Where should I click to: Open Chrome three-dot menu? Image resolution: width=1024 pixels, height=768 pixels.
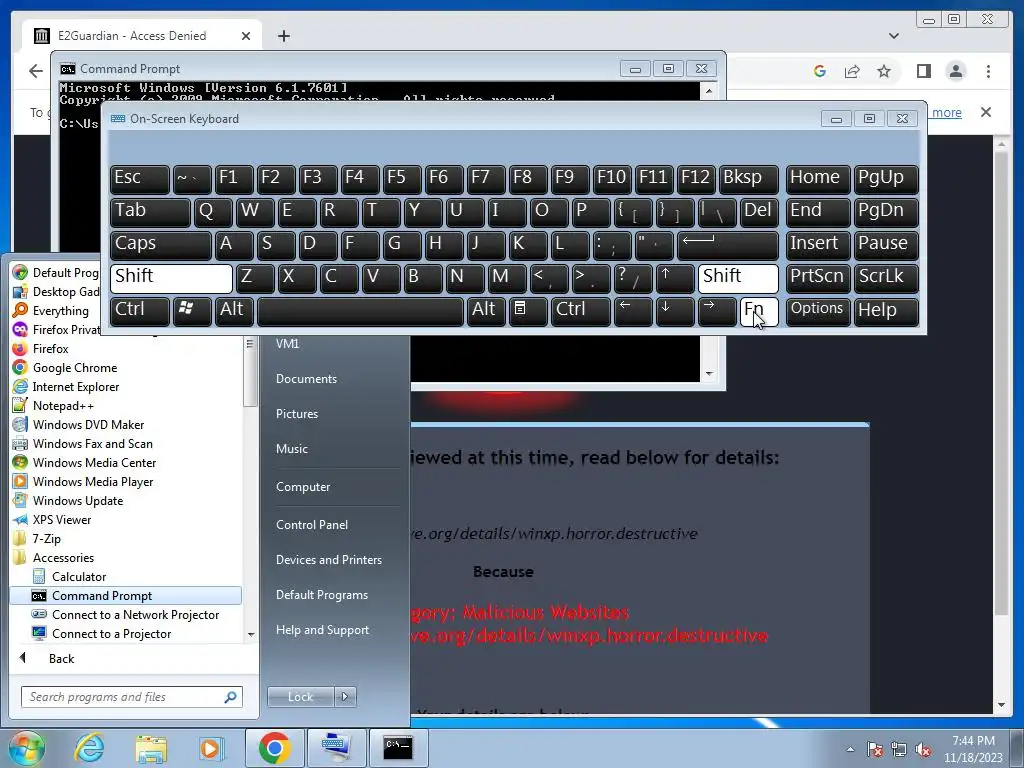click(x=988, y=71)
